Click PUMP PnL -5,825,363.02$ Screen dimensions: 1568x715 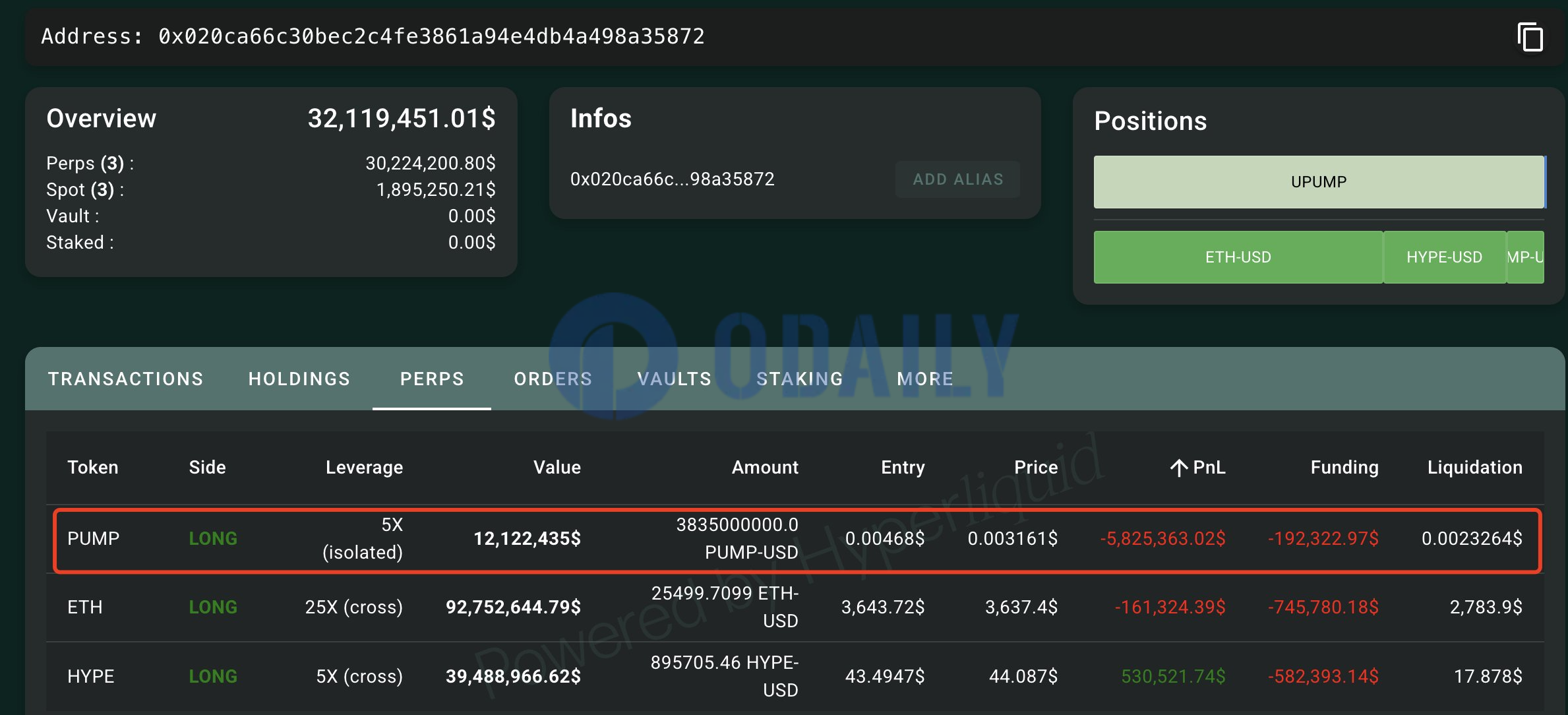[1162, 539]
